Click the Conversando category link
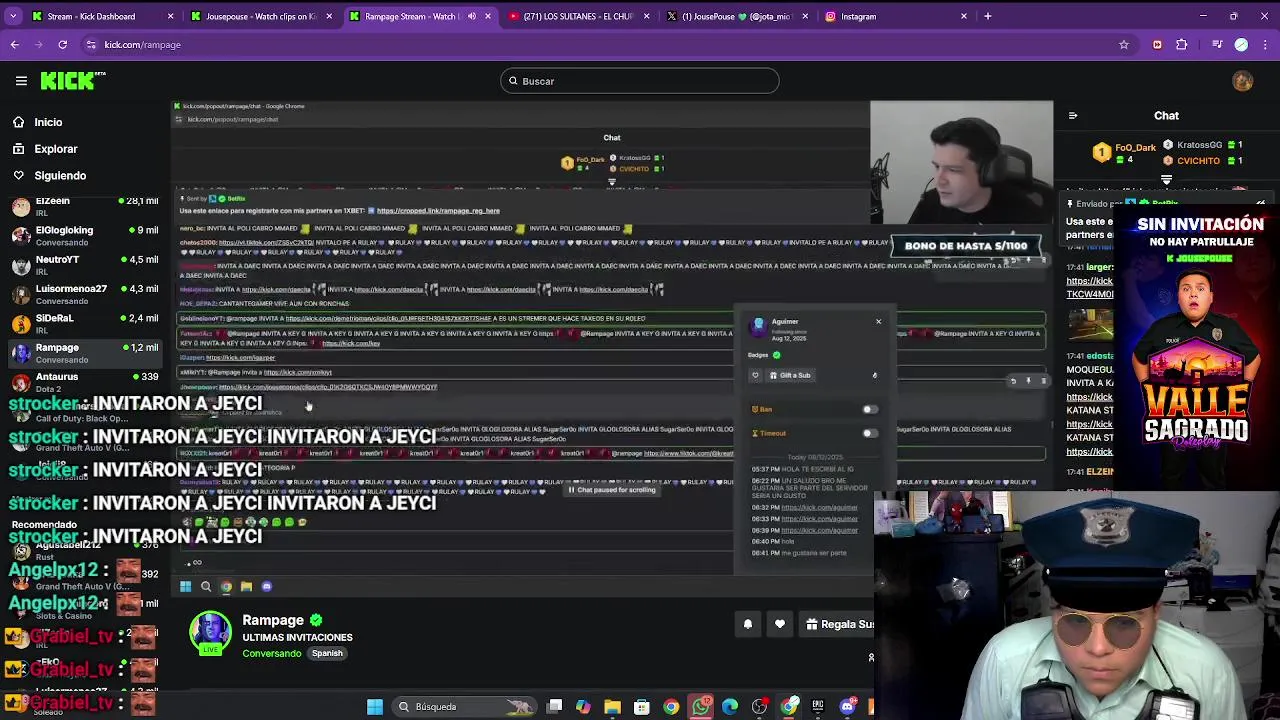 pos(271,654)
